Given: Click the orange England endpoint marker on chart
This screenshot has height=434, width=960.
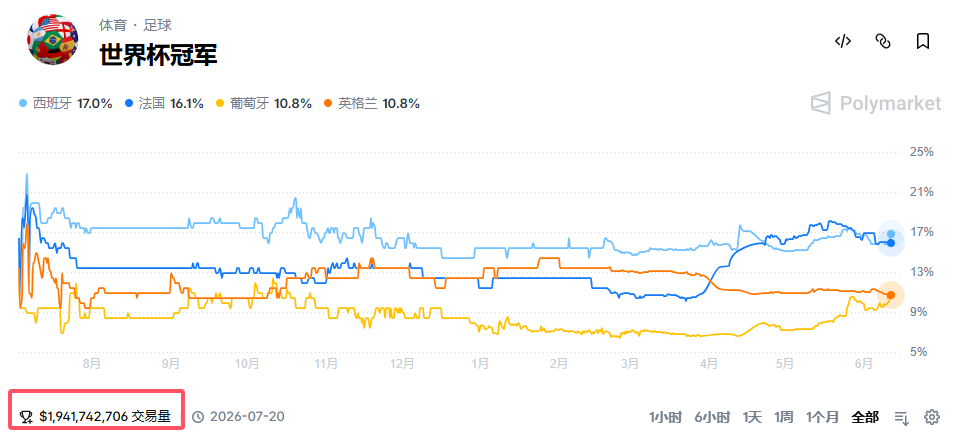Looking at the screenshot, I should tap(891, 295).
